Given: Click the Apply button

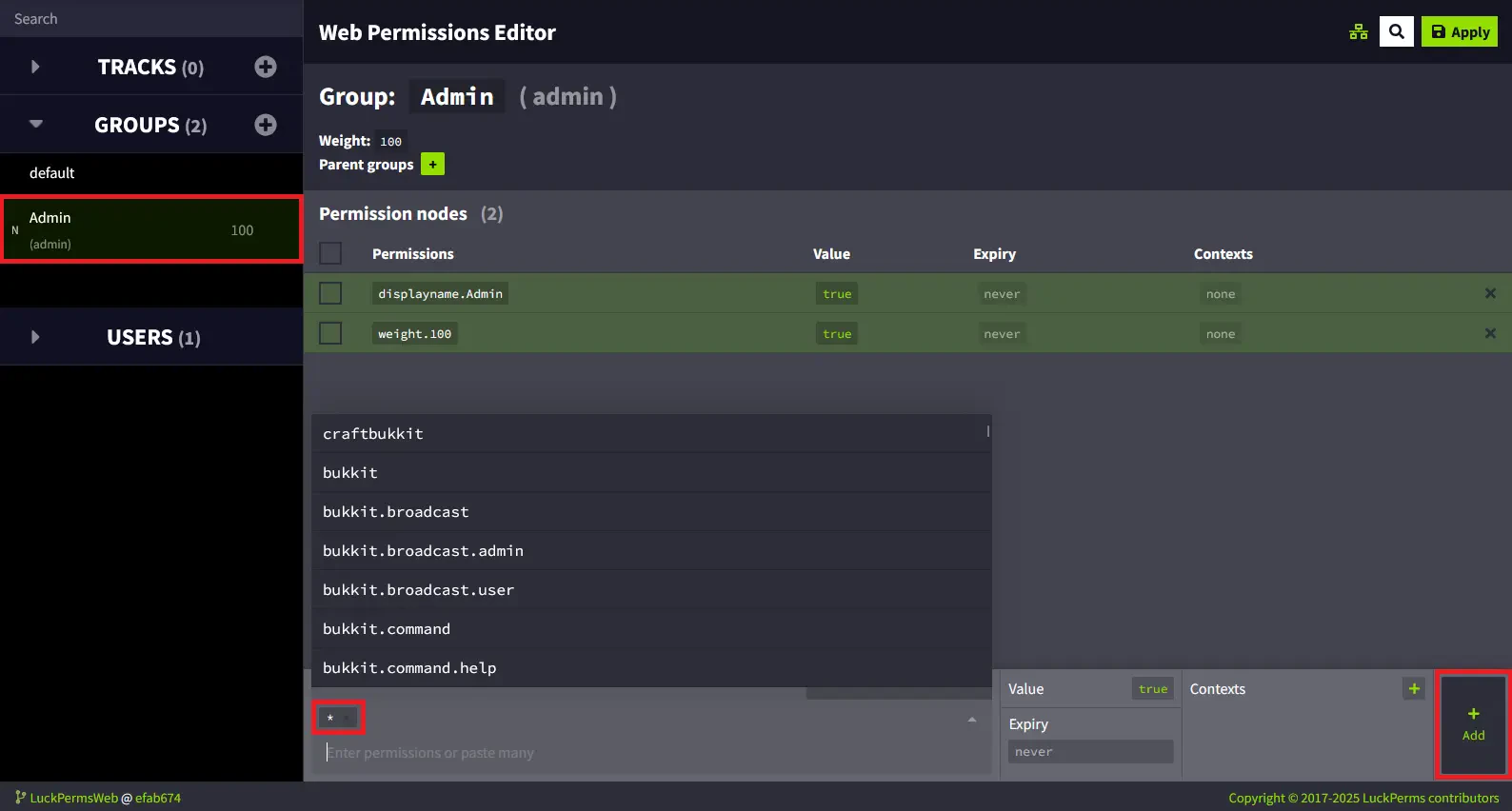Looking at the screenshot, I should point(1460,31).
